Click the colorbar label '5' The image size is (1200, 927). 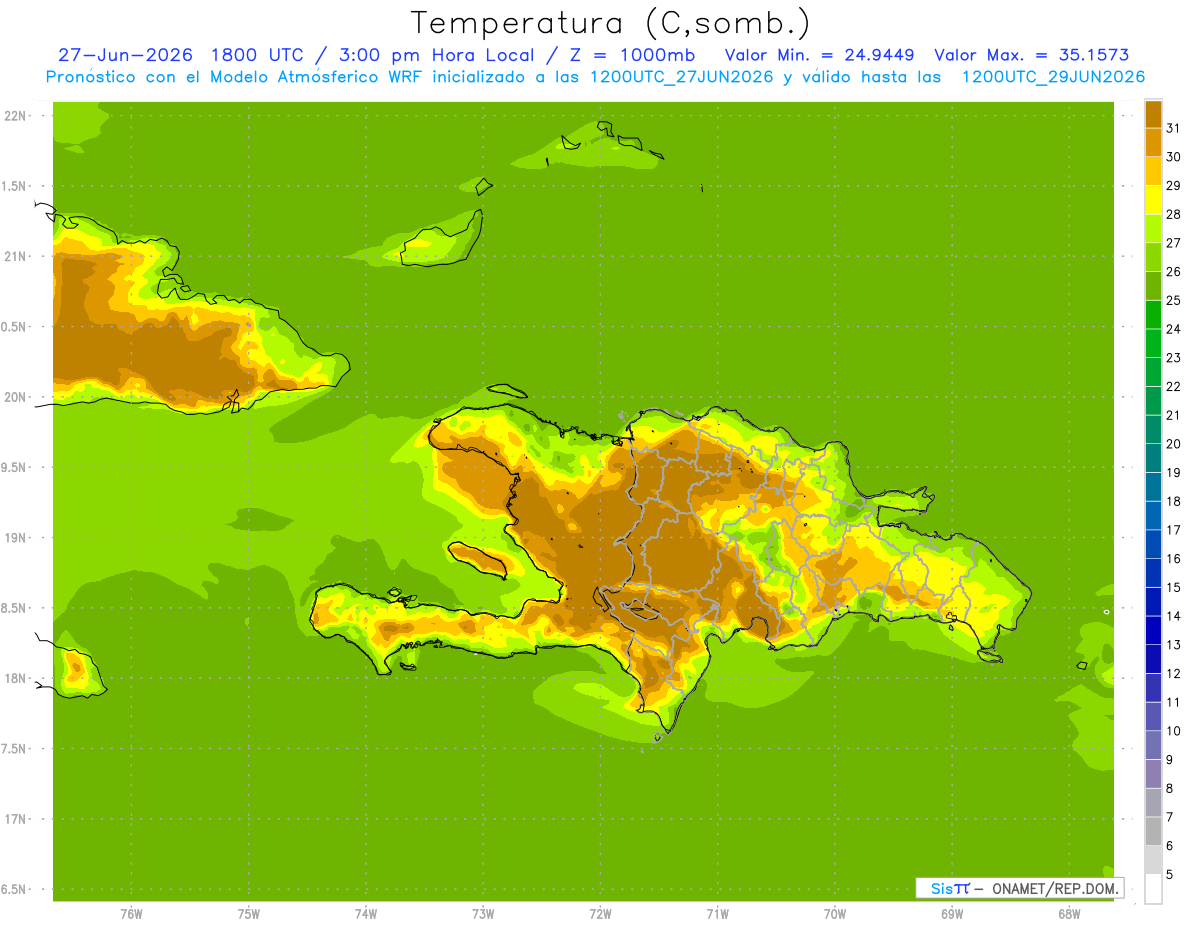click(1170, 875)
